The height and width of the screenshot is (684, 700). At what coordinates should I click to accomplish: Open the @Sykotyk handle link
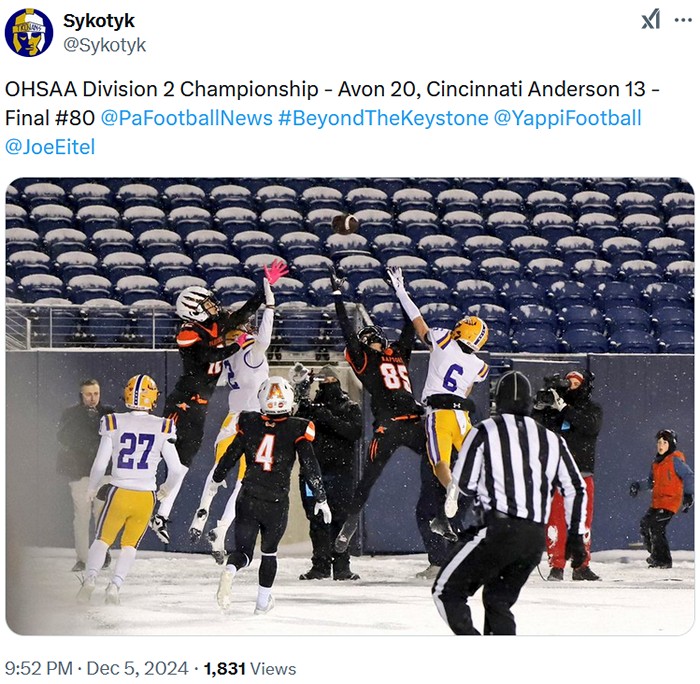pos(104,45)
